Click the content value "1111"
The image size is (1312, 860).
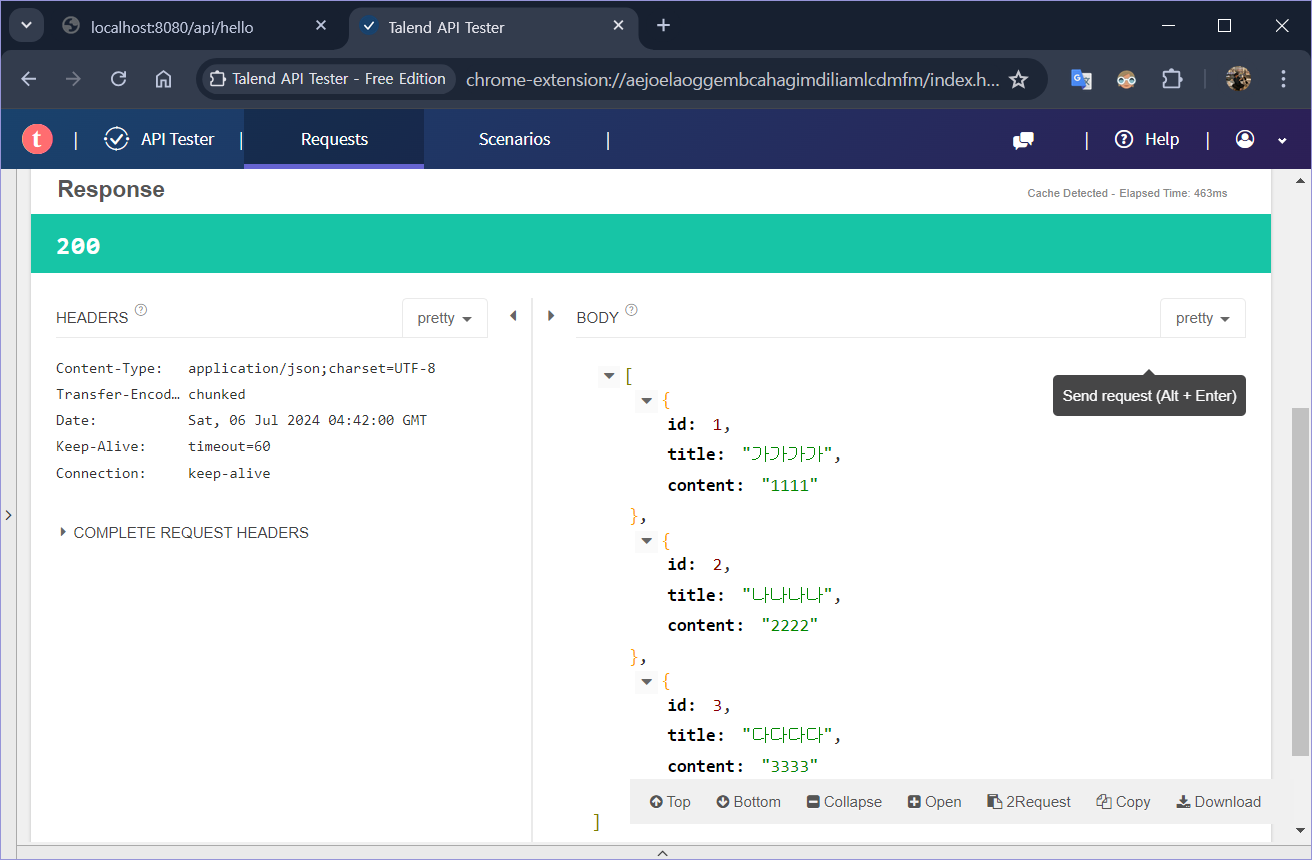click(790, 485)
